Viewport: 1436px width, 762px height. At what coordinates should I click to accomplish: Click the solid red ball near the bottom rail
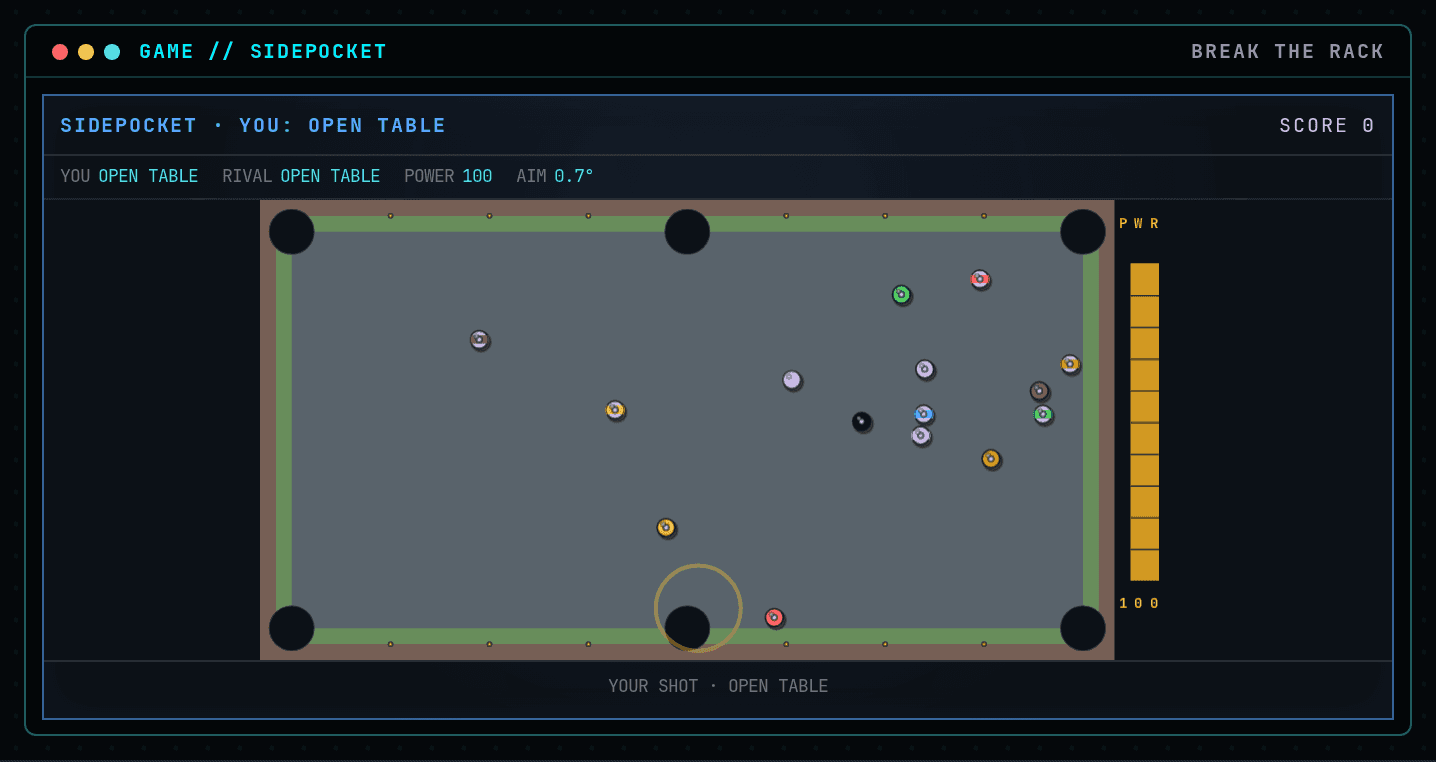[774, 617]
